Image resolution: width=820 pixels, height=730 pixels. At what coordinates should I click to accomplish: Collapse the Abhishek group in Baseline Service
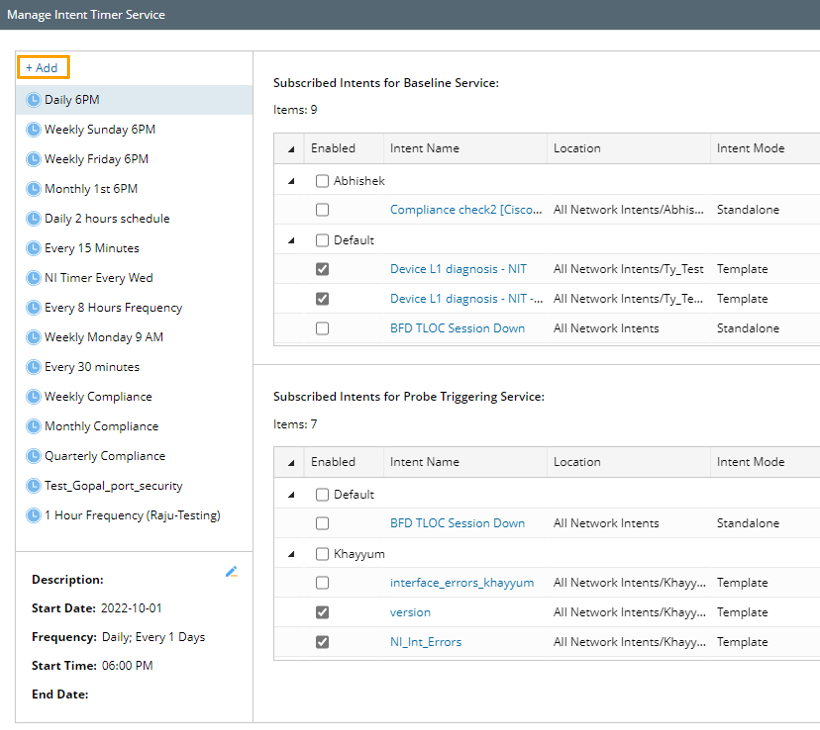[291, 181]
